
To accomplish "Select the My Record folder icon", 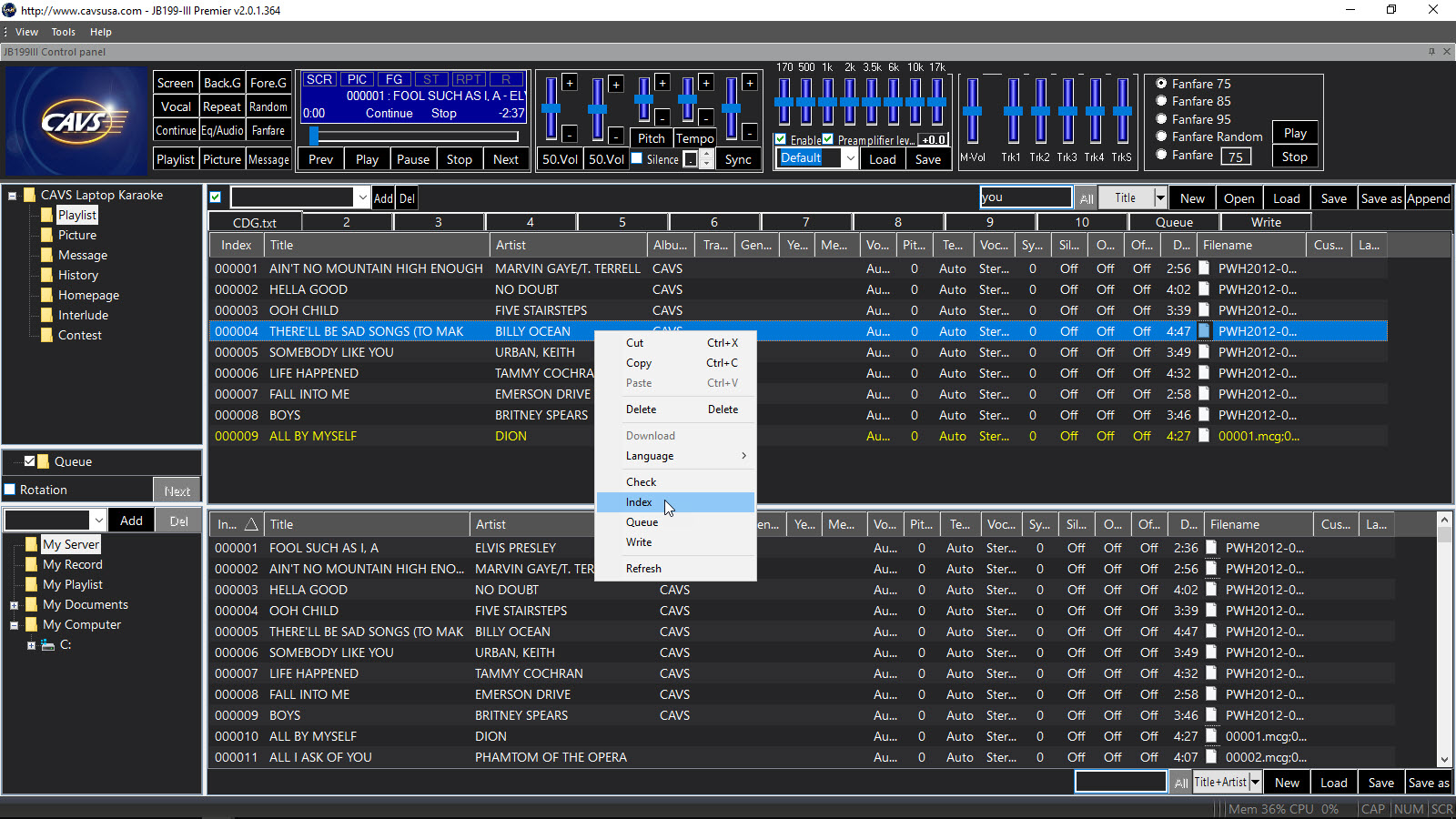I will 32,564.
